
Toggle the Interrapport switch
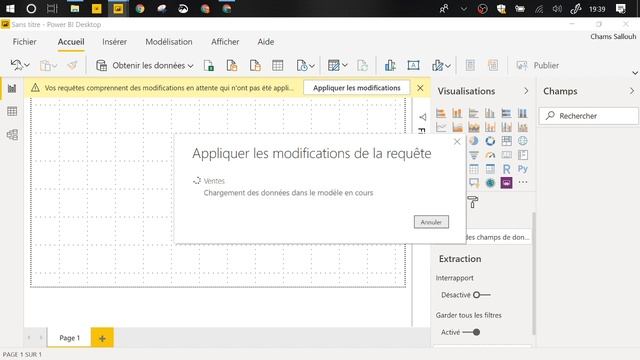(481, 295)
